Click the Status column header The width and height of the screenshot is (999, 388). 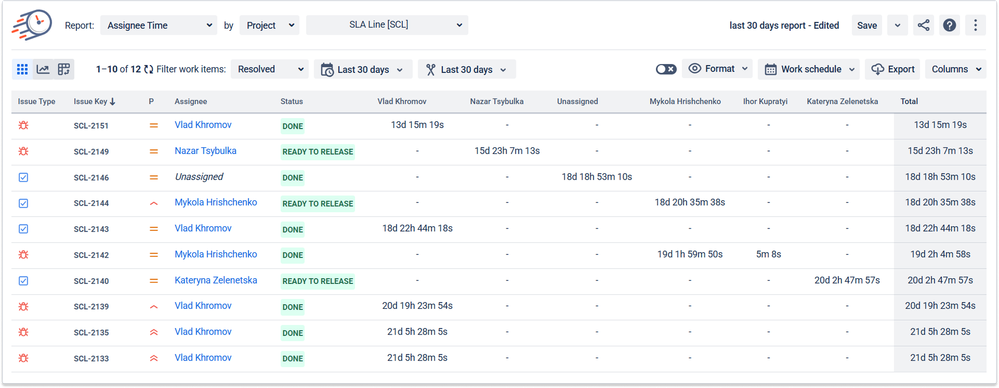click(292, 101)
